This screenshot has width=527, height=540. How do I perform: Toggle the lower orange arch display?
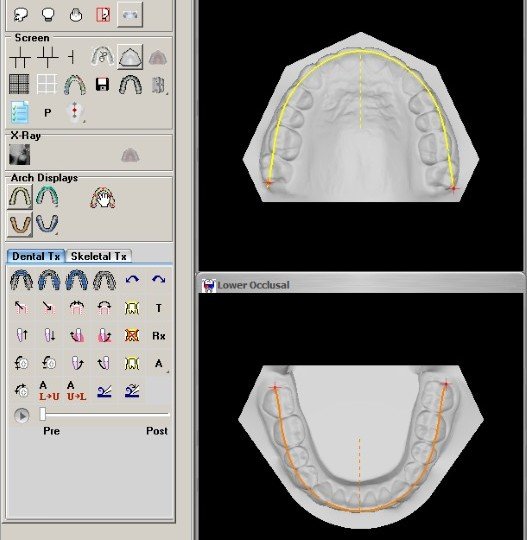(x=20, y=224)
